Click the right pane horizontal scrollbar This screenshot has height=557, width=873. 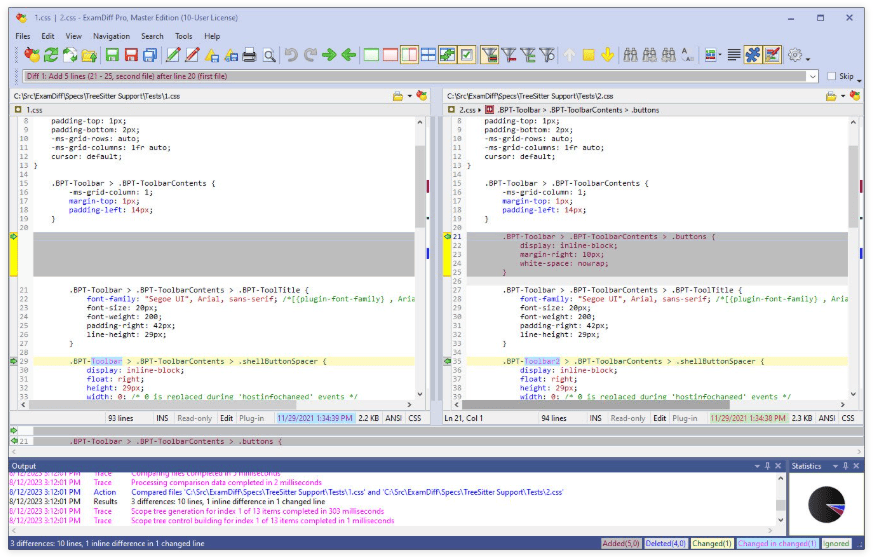650,404
